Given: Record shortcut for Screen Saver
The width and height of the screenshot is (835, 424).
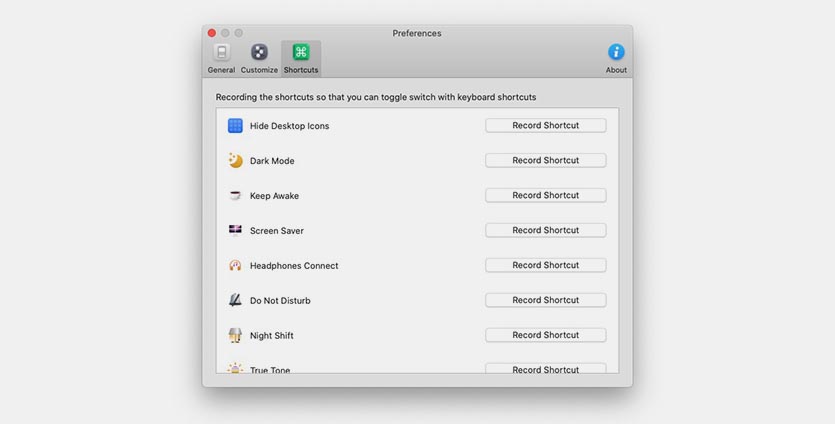Looking at the screenshot, I should click(x=545, y=231).
